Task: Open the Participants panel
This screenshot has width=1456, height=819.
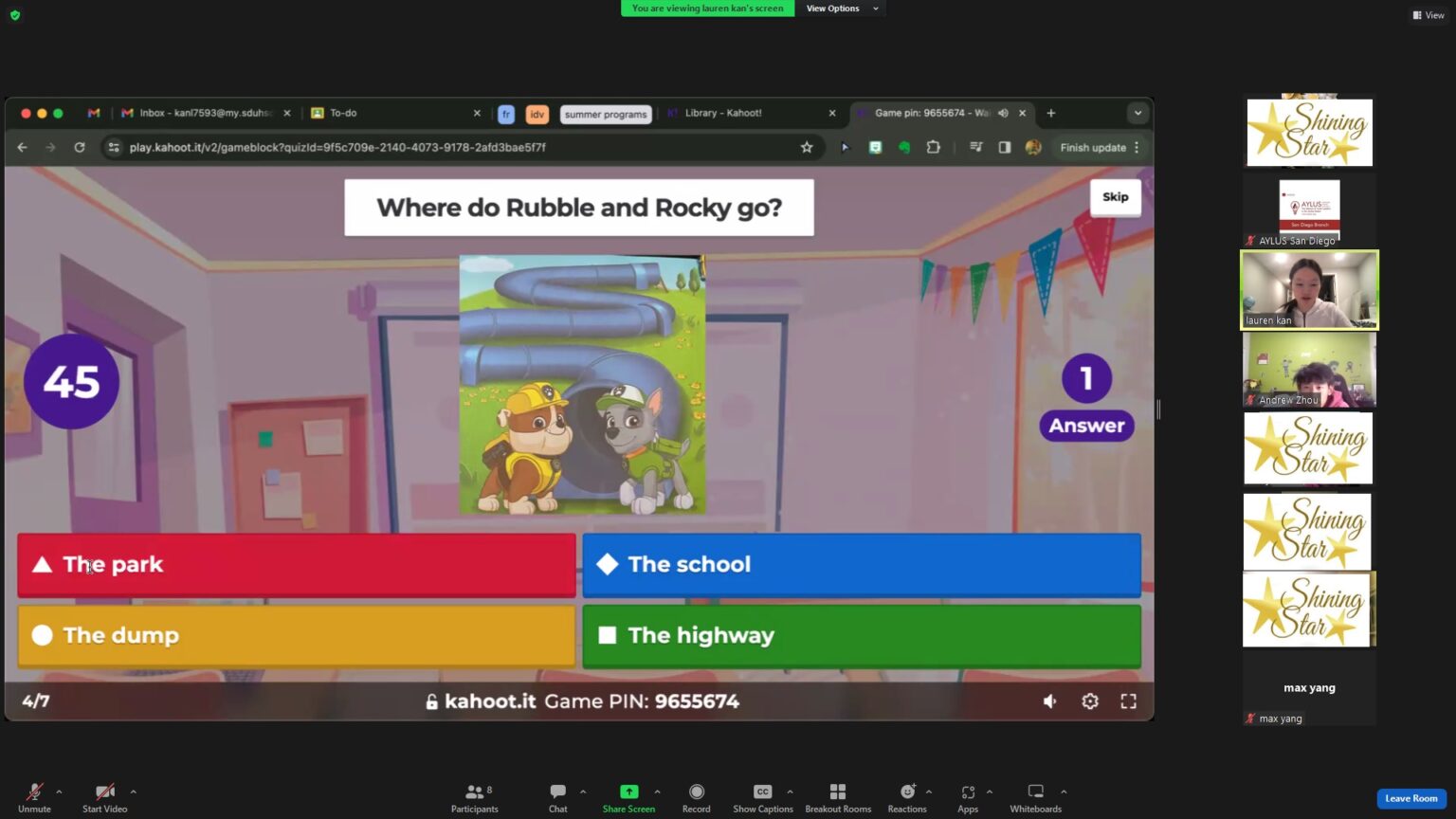Action: coord(475,798)
